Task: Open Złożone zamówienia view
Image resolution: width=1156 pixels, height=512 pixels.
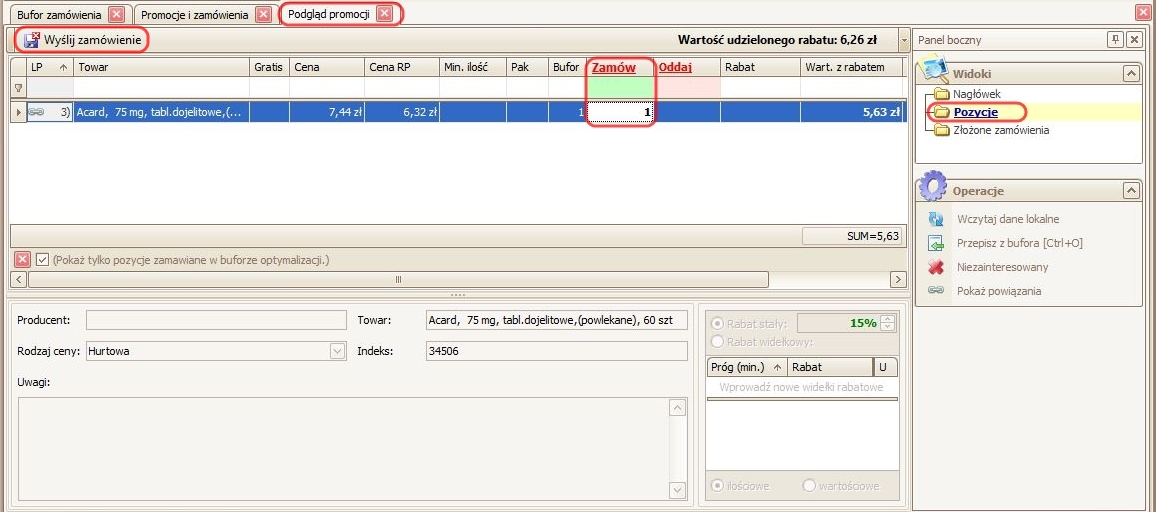Action: click(x=1000, y=130)
